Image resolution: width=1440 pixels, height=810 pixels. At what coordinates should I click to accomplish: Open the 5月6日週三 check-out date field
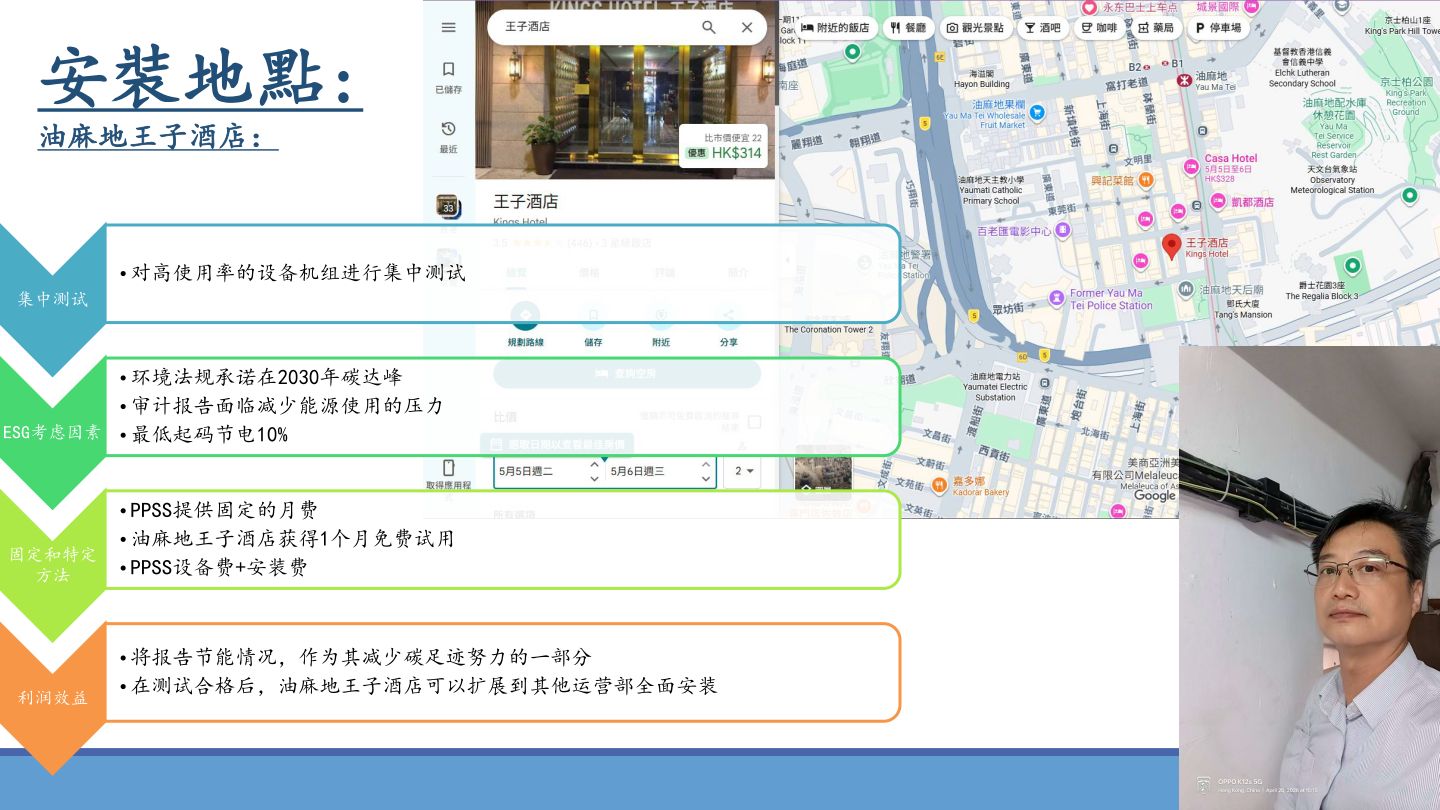coord(661,471)
